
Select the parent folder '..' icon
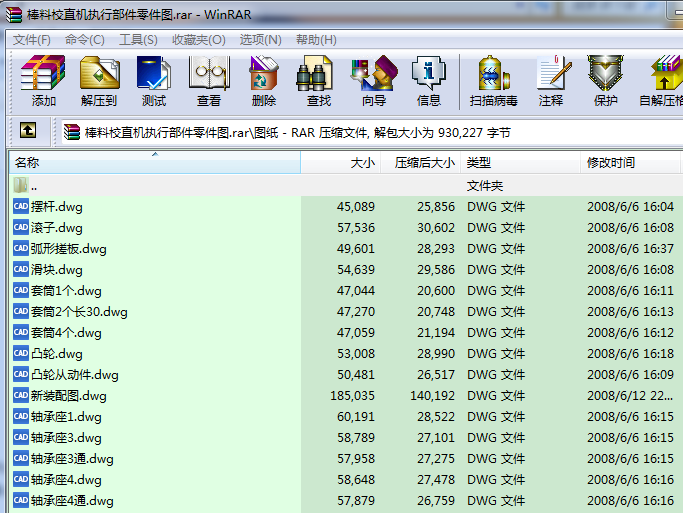[x=20, y=185]
